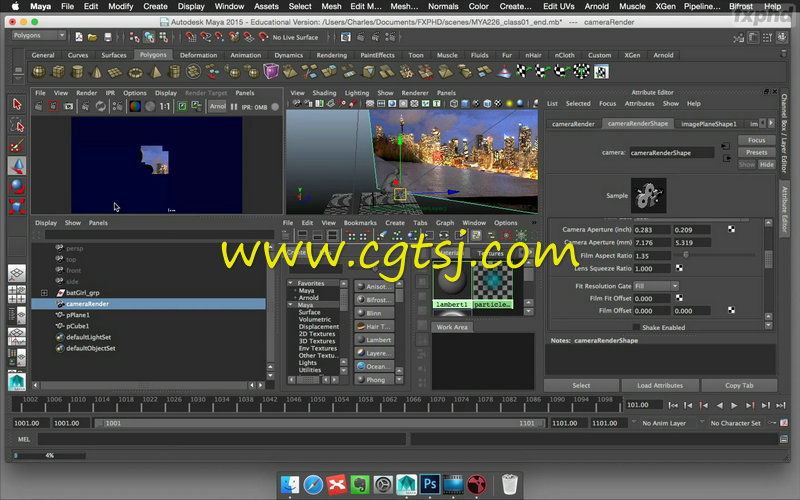Toggle Lens Squeeze Ratio map checker button
Image resolution: width=800 pixels, height=500 pixels.
click(x=679, y=268)
